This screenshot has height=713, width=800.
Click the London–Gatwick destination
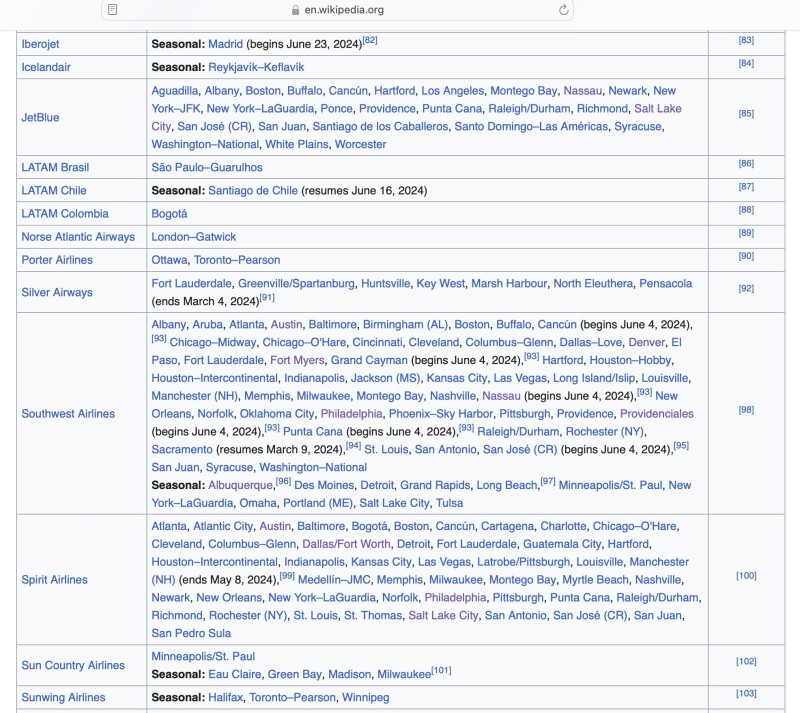(194, 237)
